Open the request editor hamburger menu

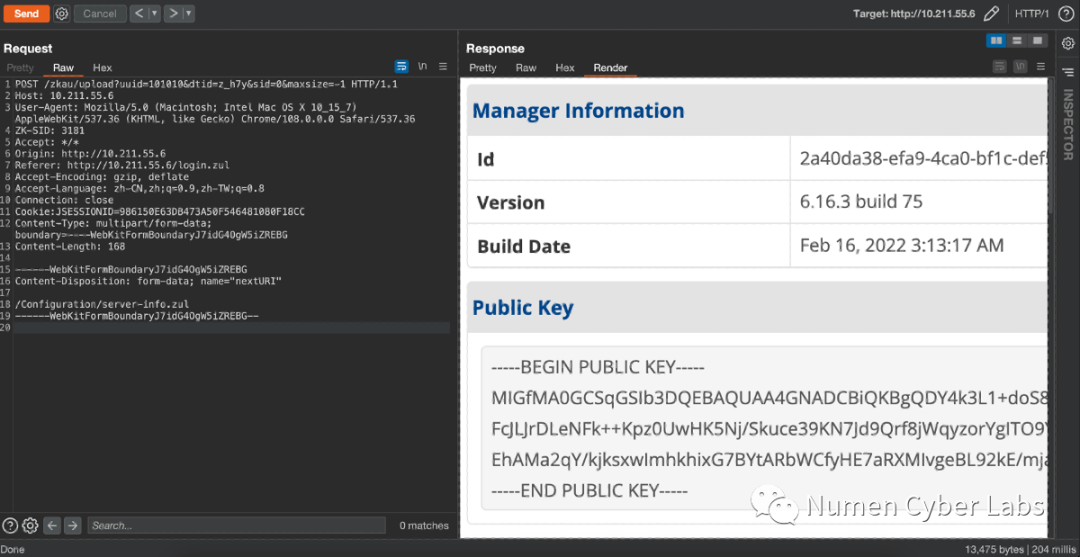[443, 67]
